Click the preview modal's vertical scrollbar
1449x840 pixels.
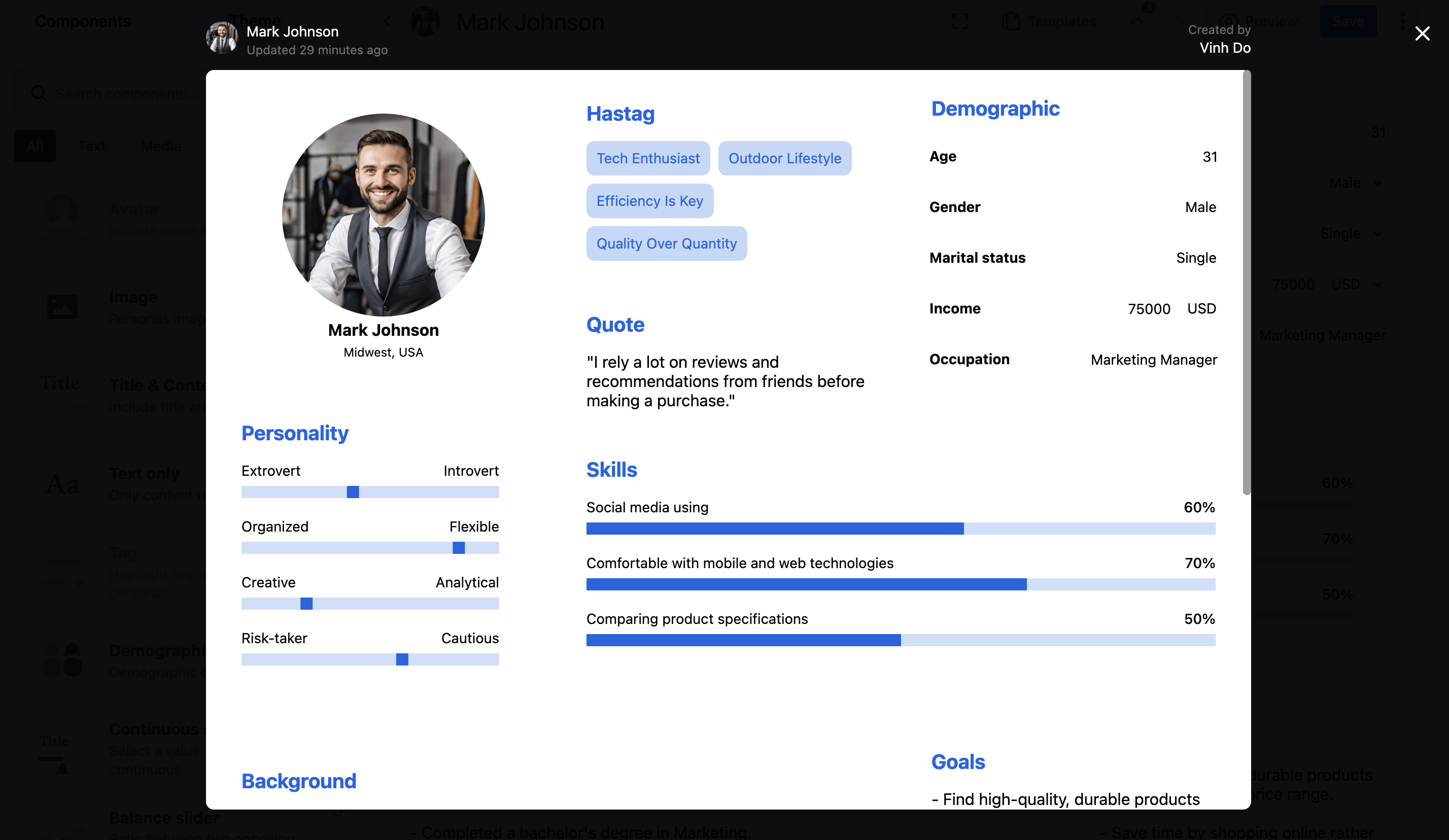click(1246, 282)
